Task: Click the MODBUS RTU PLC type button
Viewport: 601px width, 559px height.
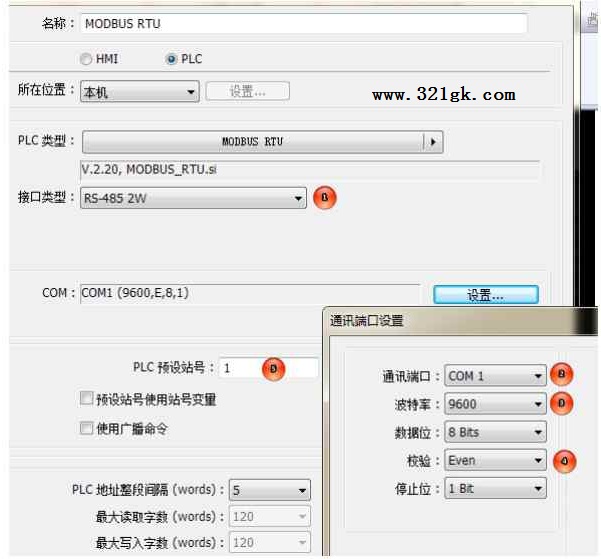Action: point(252,142)
